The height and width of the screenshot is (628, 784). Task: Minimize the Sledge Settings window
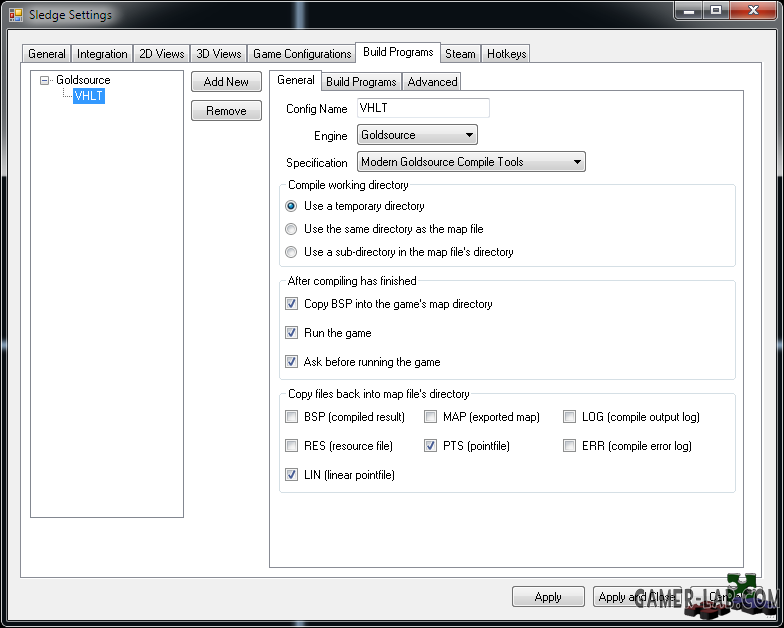pyautogui.click(x=689, y=10)
